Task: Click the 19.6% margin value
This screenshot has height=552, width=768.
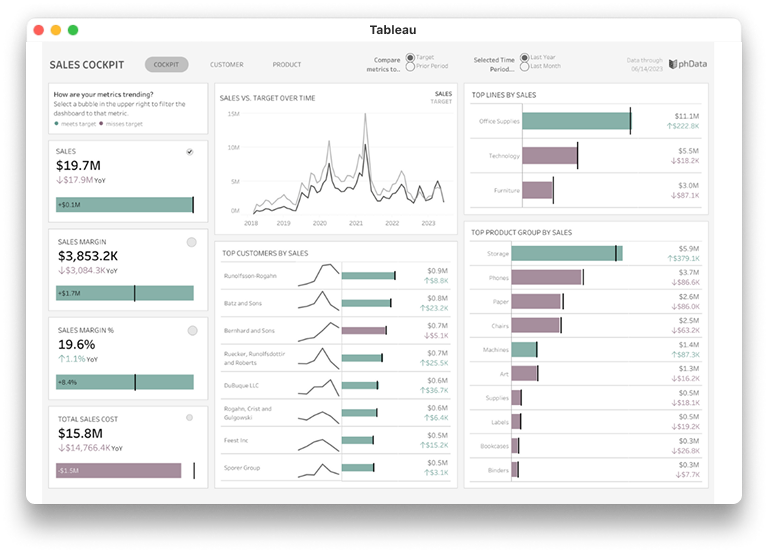Action: [77, 344]
